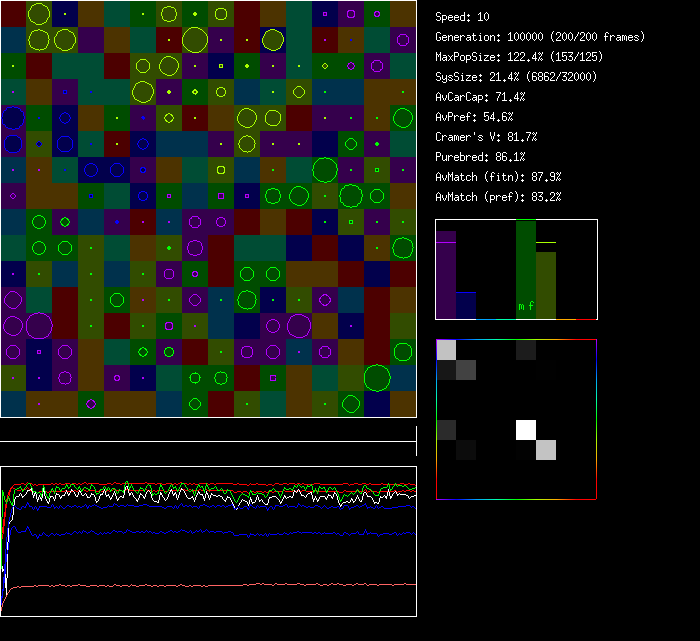
Task: Click the 'Speed: 10' readout
Action: 463,17
